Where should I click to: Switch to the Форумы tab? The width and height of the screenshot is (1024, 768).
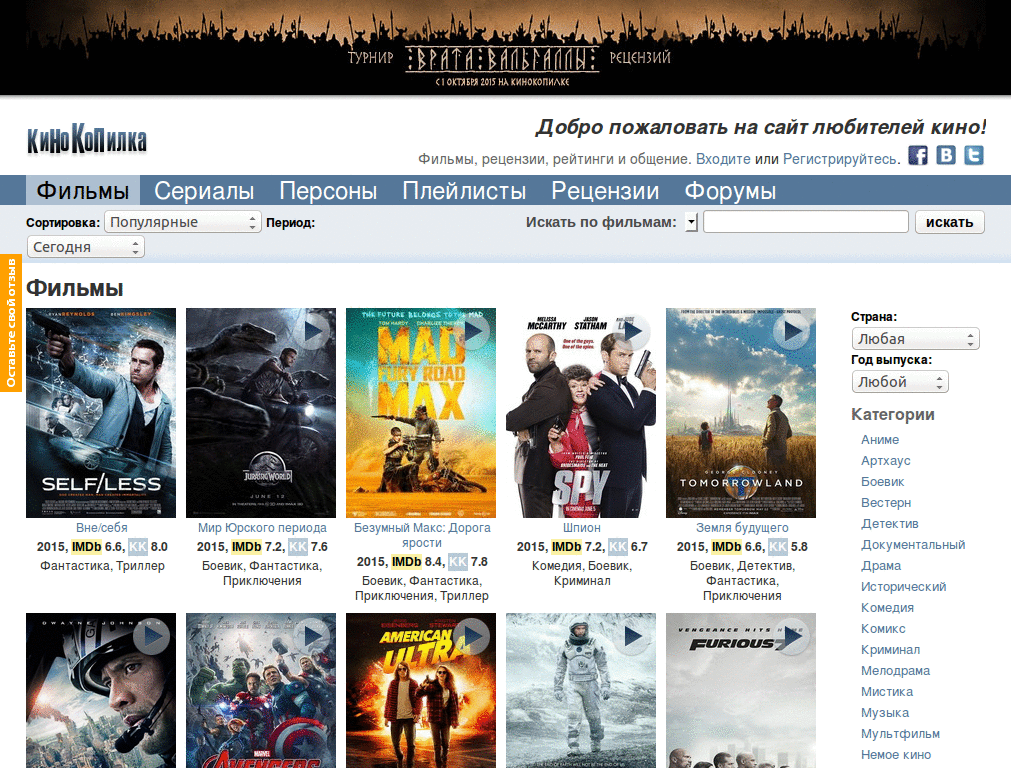click(x=730, y=191)
